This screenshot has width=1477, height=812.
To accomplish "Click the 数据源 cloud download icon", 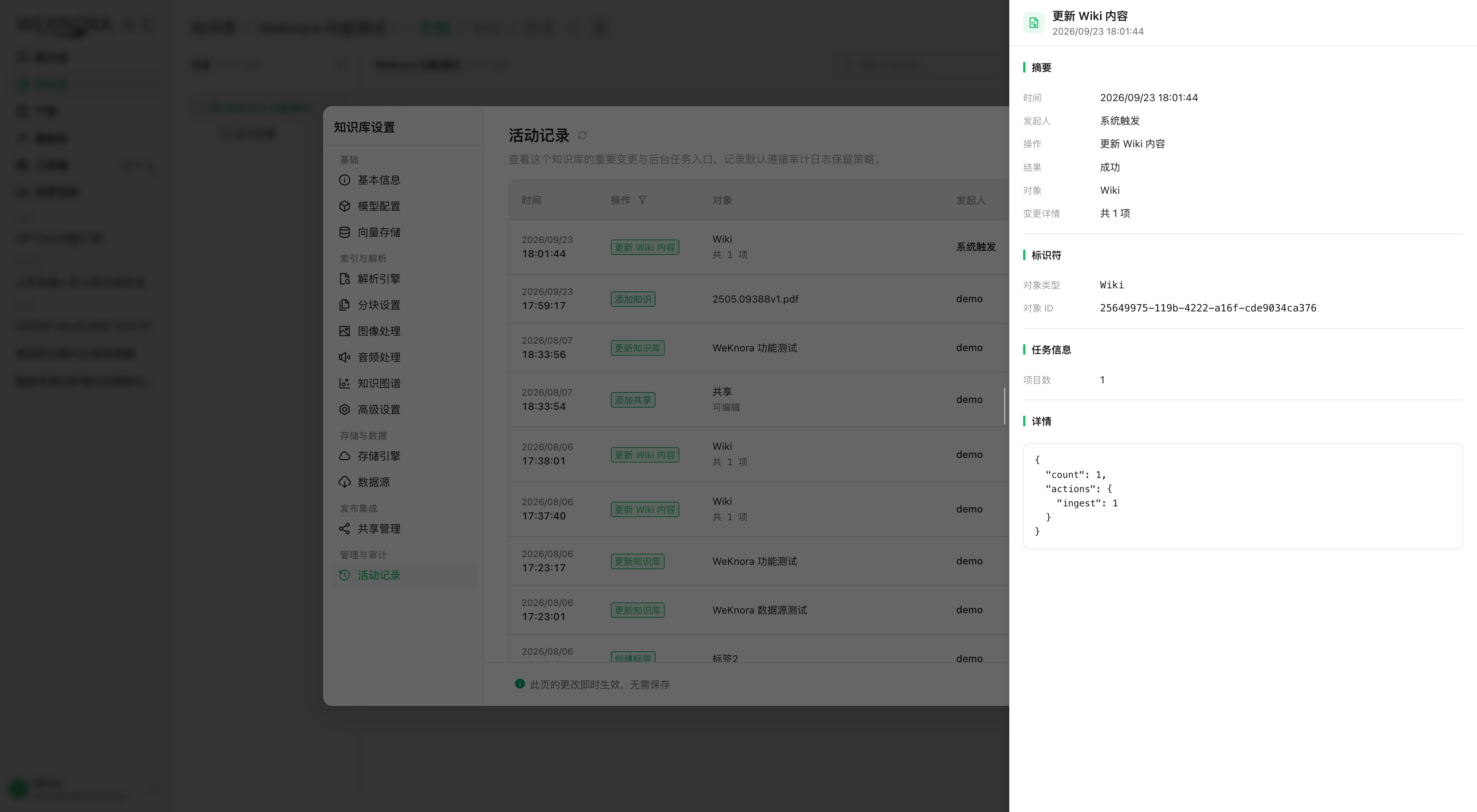I will coord(344,482).
